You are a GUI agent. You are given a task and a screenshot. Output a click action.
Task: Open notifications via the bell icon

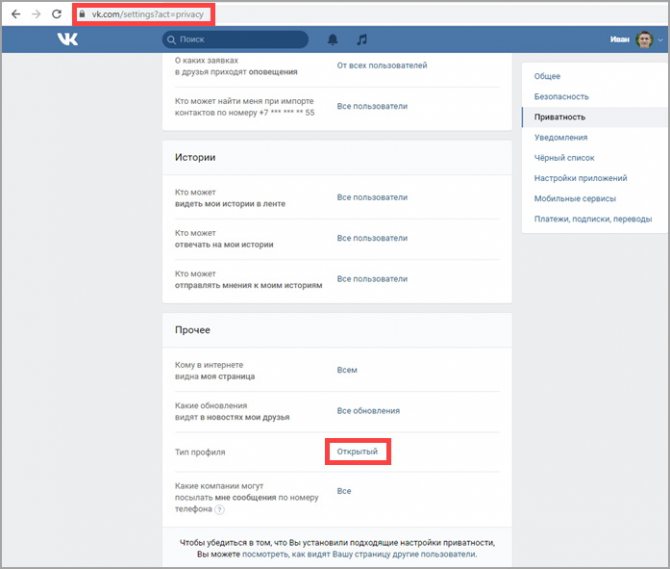click(332, 39)
